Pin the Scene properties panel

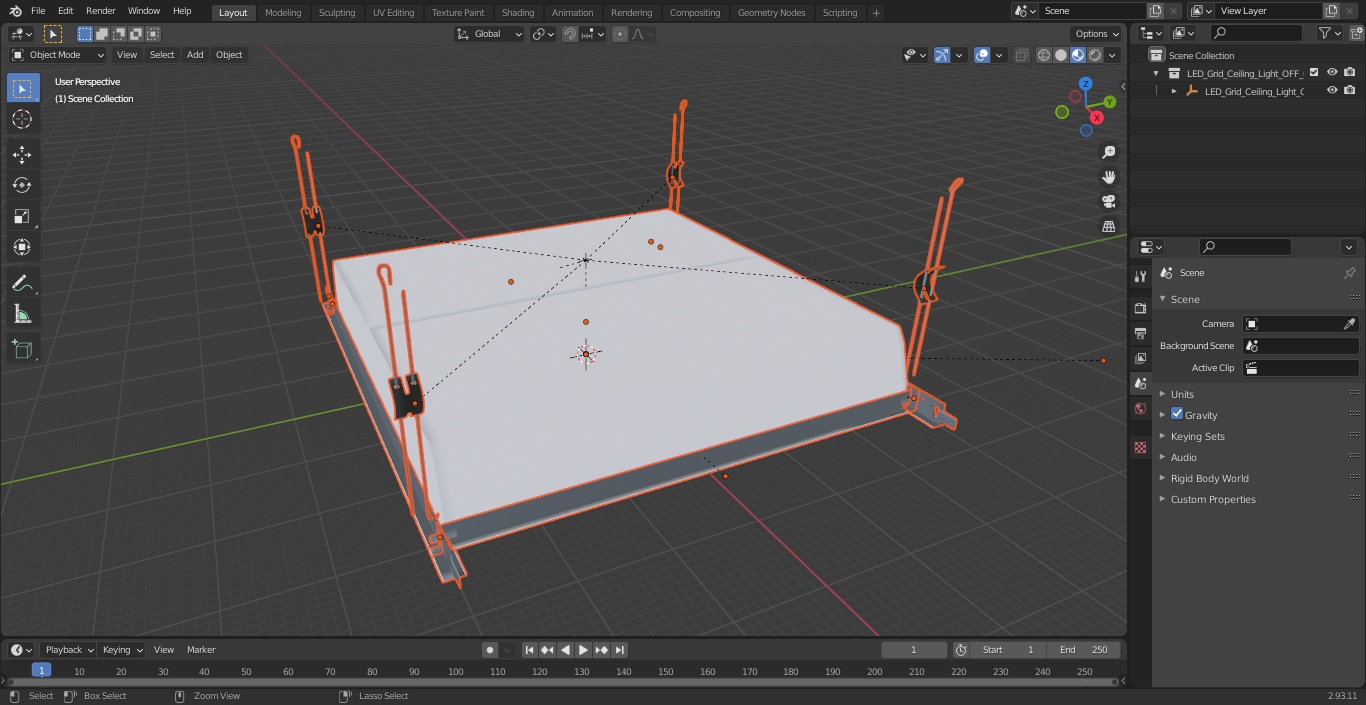(x=1349, y=273)
